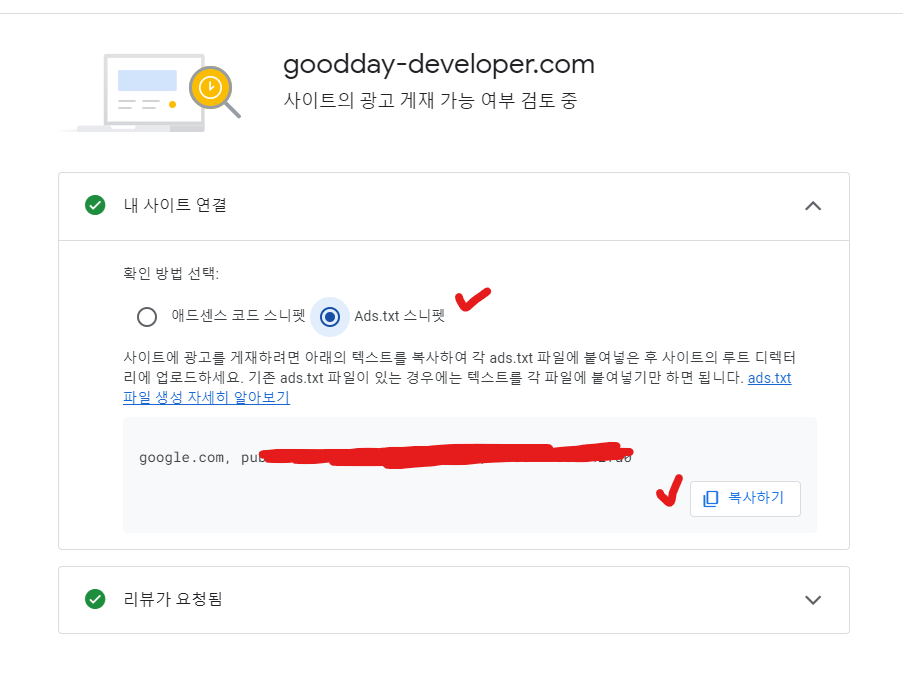
Task: Click the 복사하기 copy button
Action: coord(745,499)
